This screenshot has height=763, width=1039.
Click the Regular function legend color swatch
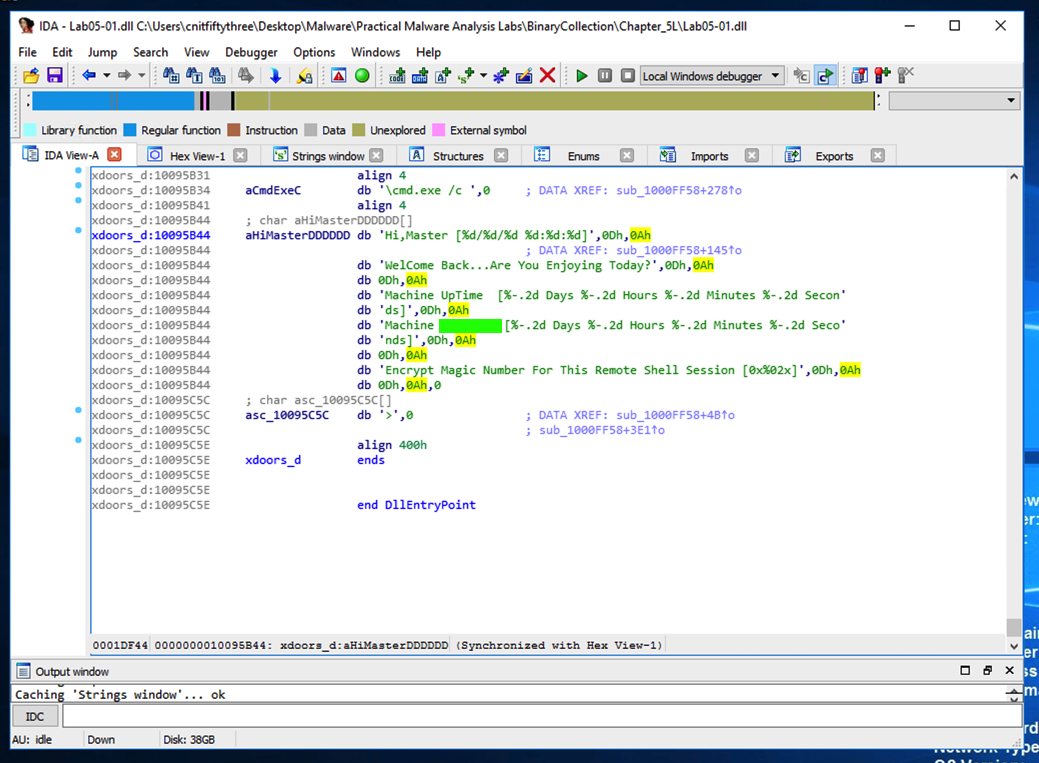[x=130, y=130]
